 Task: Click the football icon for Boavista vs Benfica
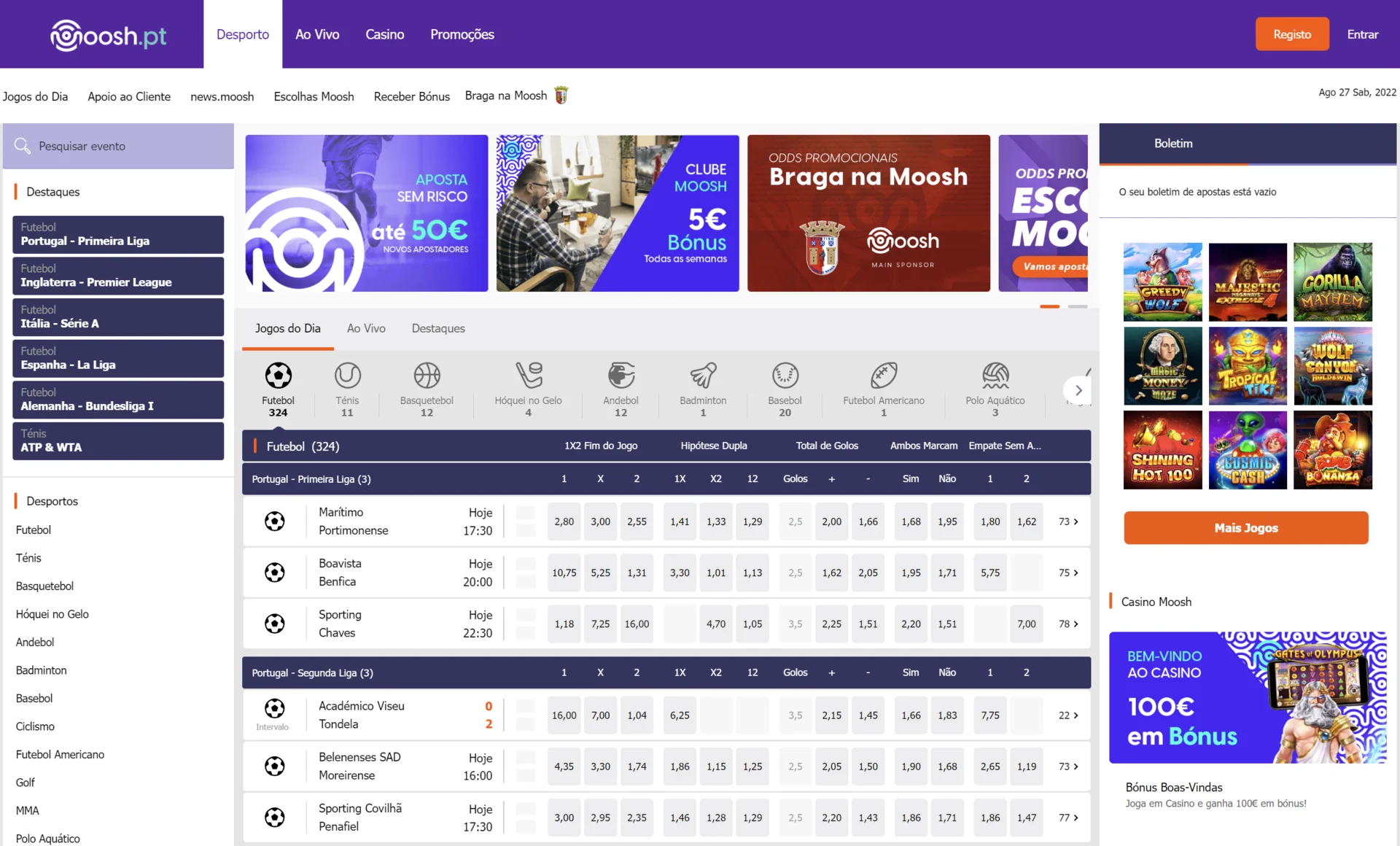coord(274,573)
